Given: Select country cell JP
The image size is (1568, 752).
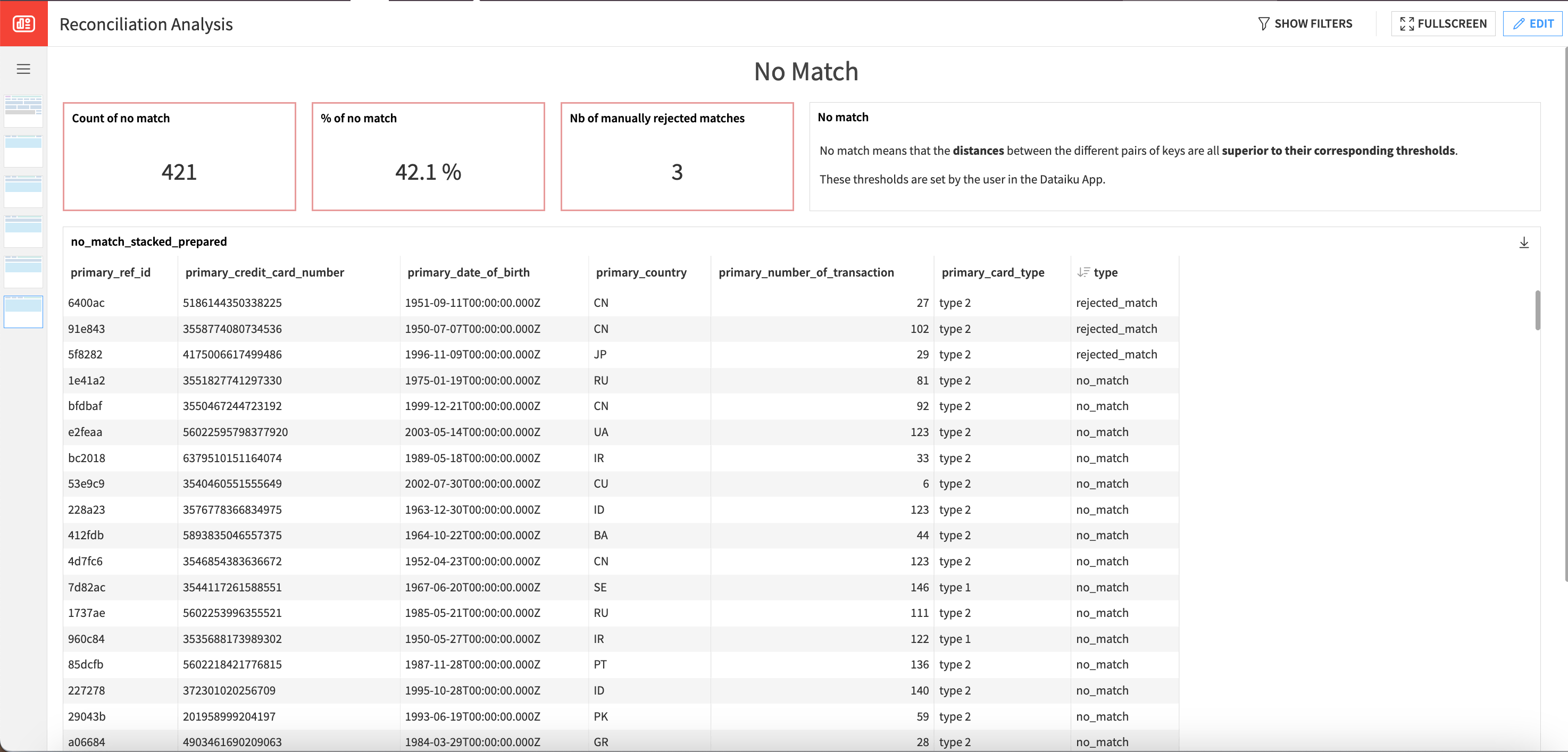Looking at the screenshot, I should (x=600, y=354).
